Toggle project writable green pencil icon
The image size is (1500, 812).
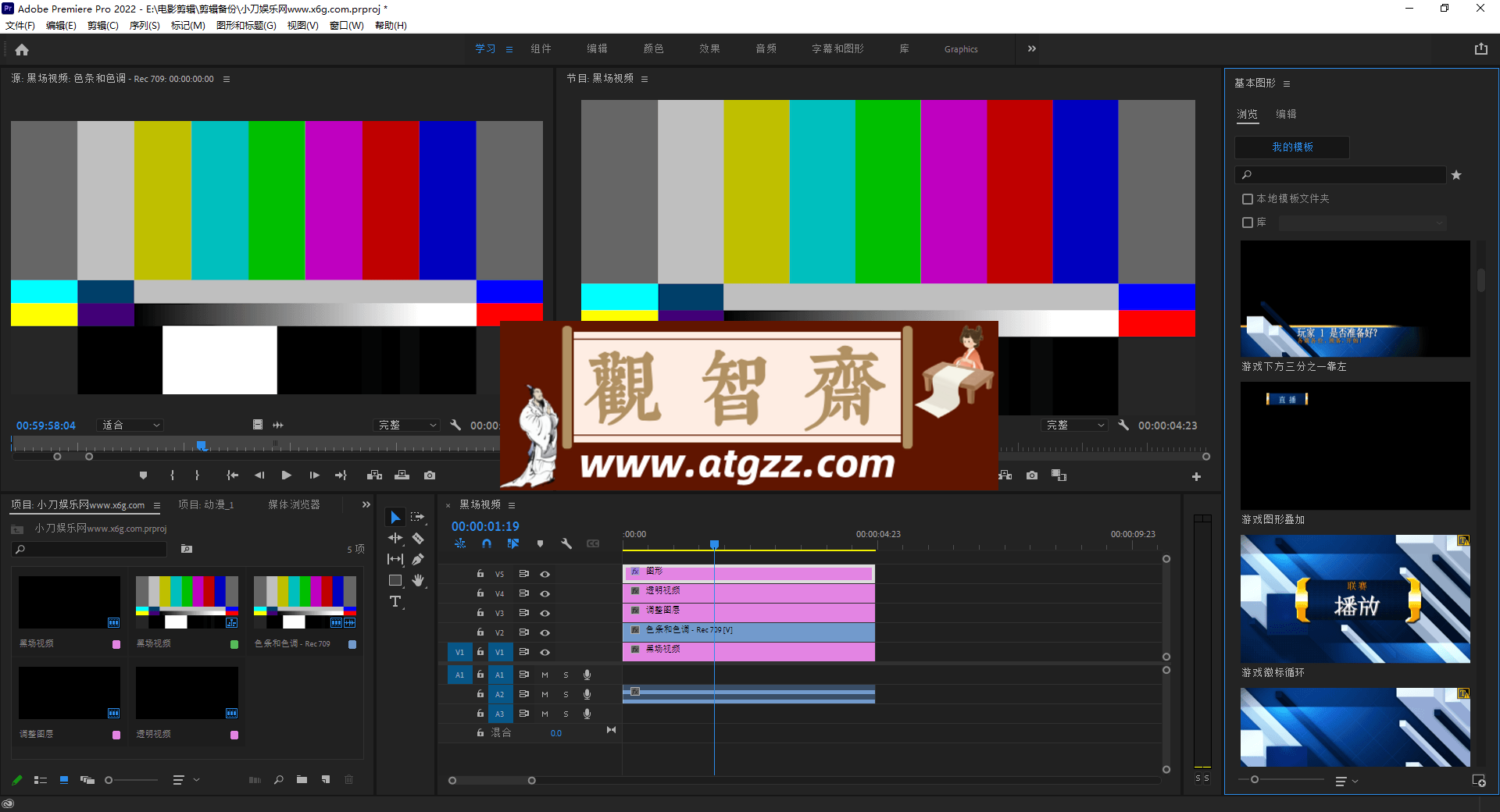(16, 779)
